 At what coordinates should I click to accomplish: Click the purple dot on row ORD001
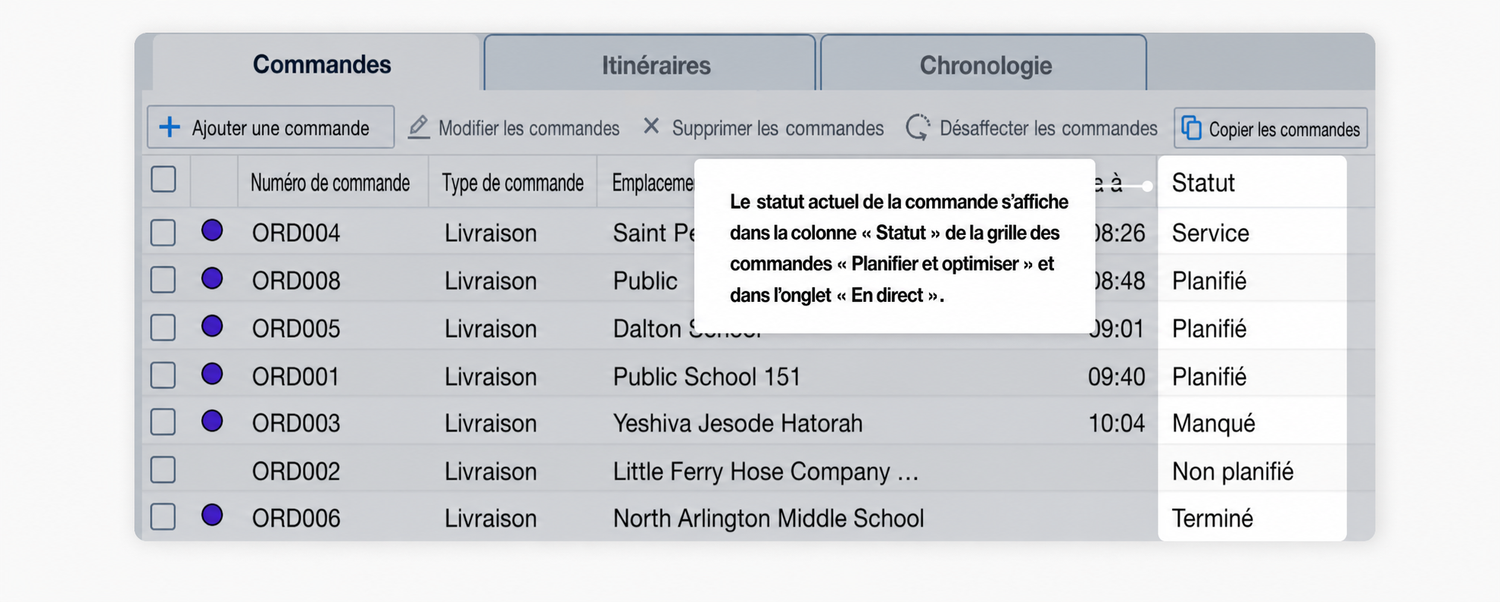click(x=212, y=374)
